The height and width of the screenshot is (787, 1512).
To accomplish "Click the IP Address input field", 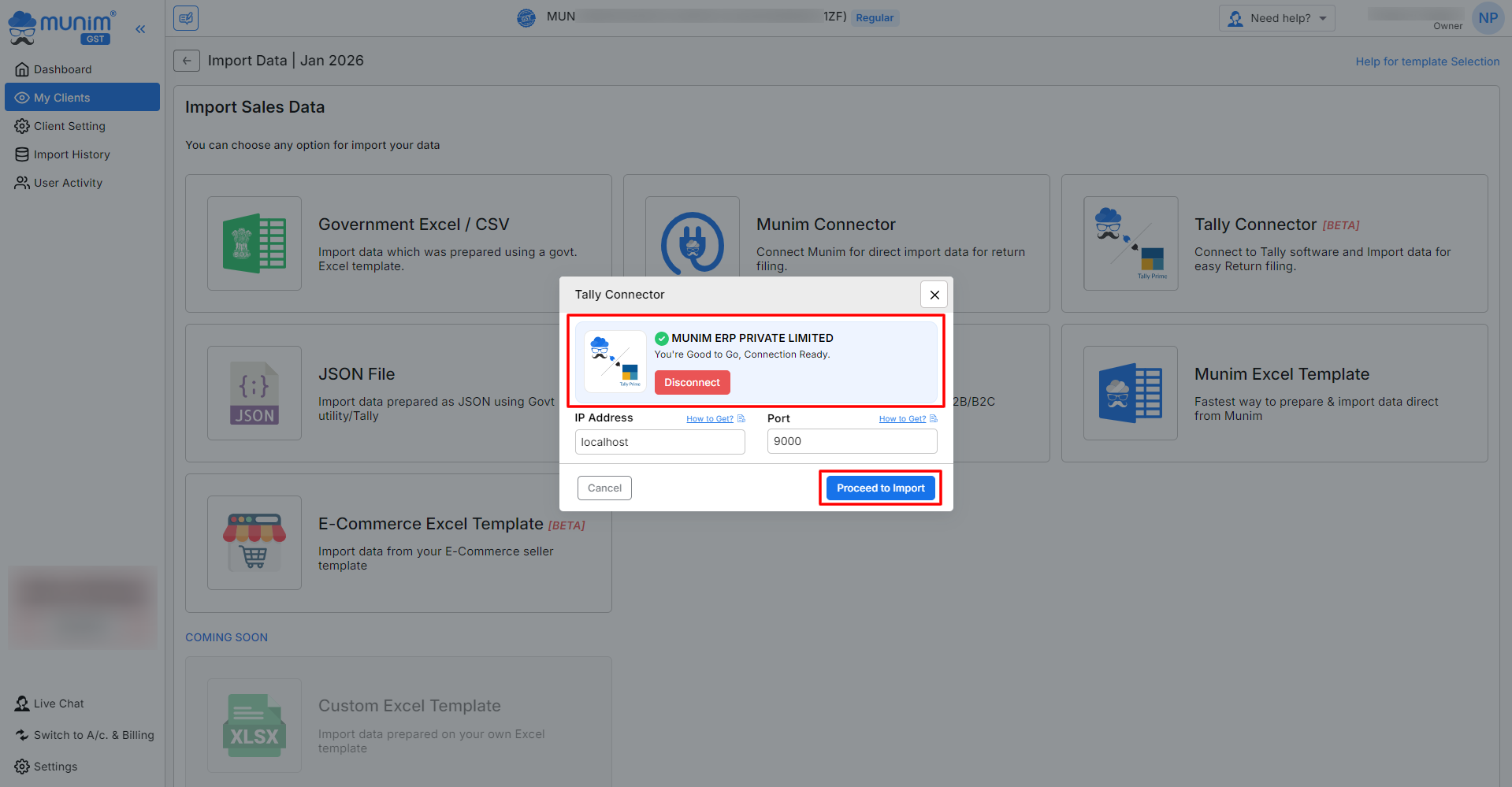I will [x=659, y=442].
